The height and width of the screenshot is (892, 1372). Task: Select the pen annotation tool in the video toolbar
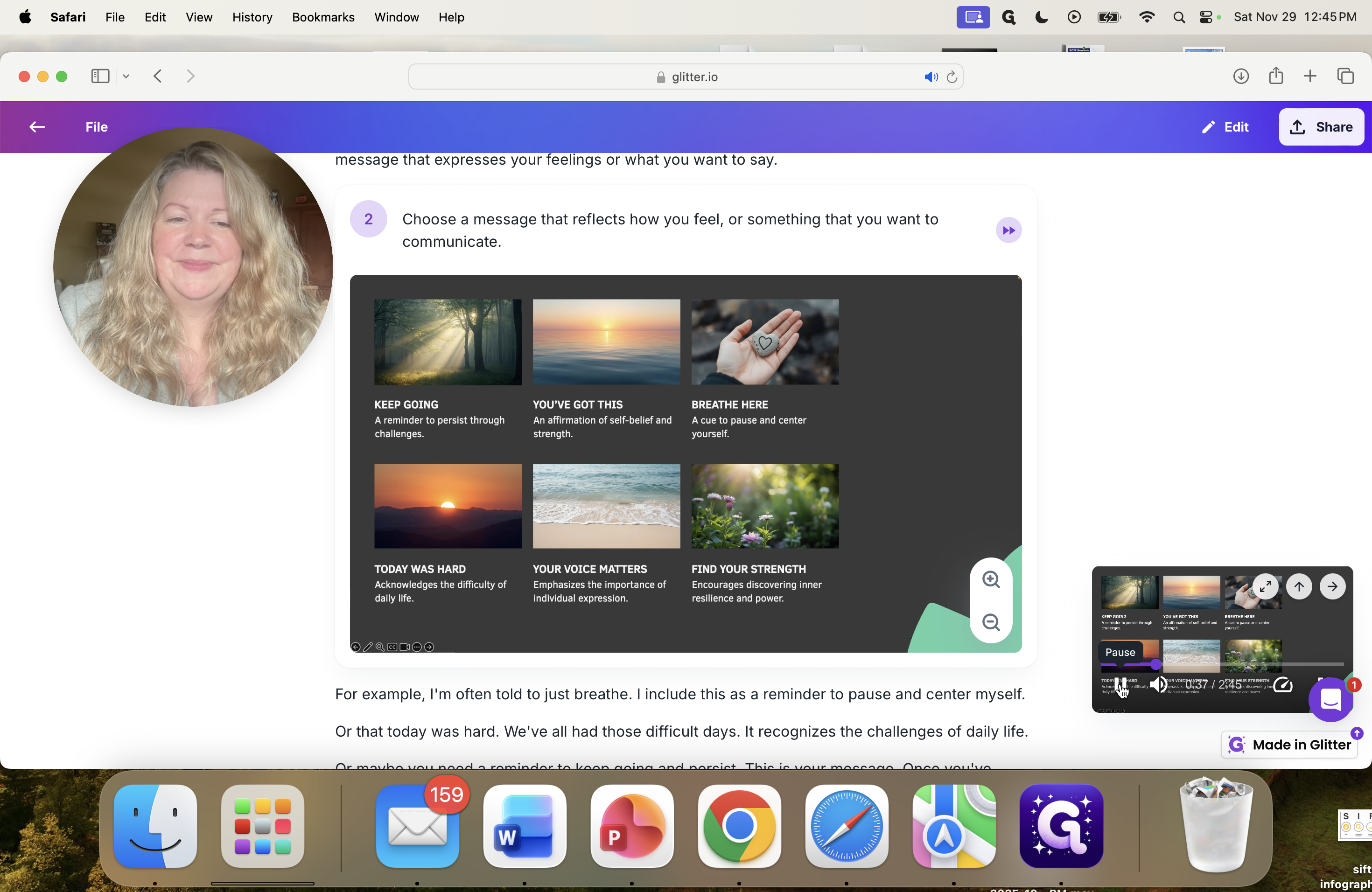368,647
